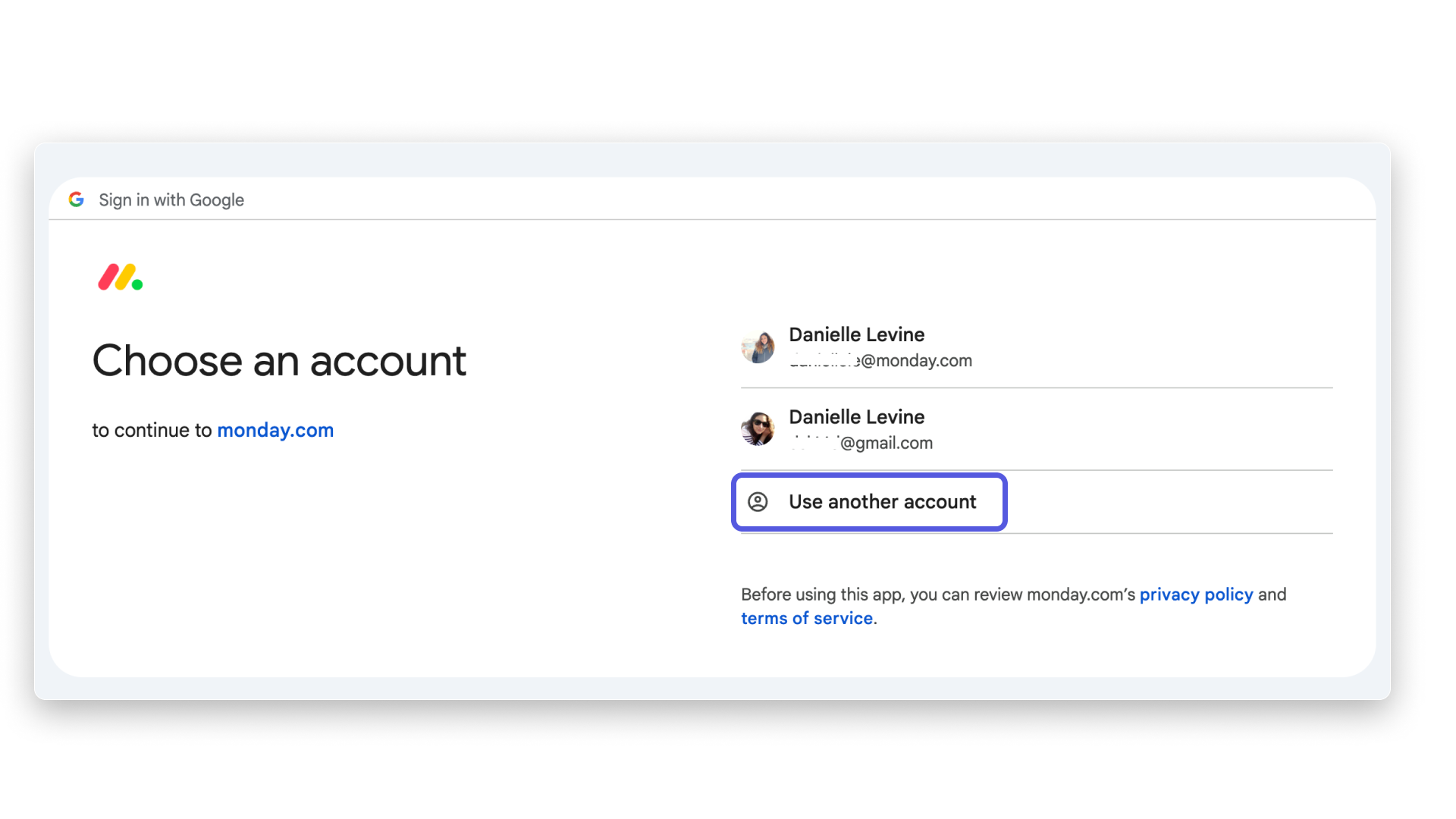Click the @gmail.com email address
This screenshot has height=819, width=1456.
tap(861, 443)
